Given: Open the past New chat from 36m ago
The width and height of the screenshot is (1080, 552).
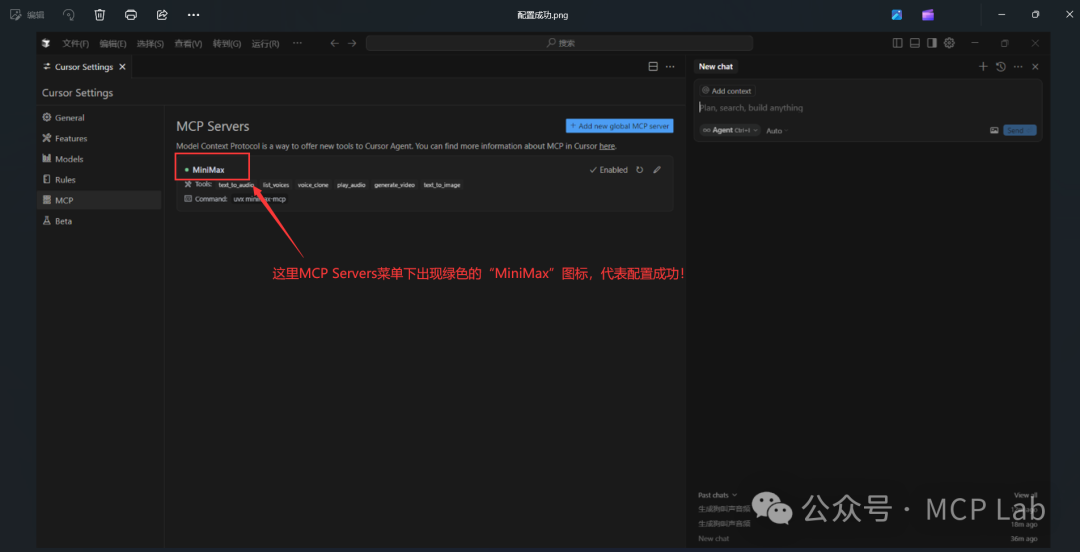Looking at the screenshot, I should click(868, 538).
